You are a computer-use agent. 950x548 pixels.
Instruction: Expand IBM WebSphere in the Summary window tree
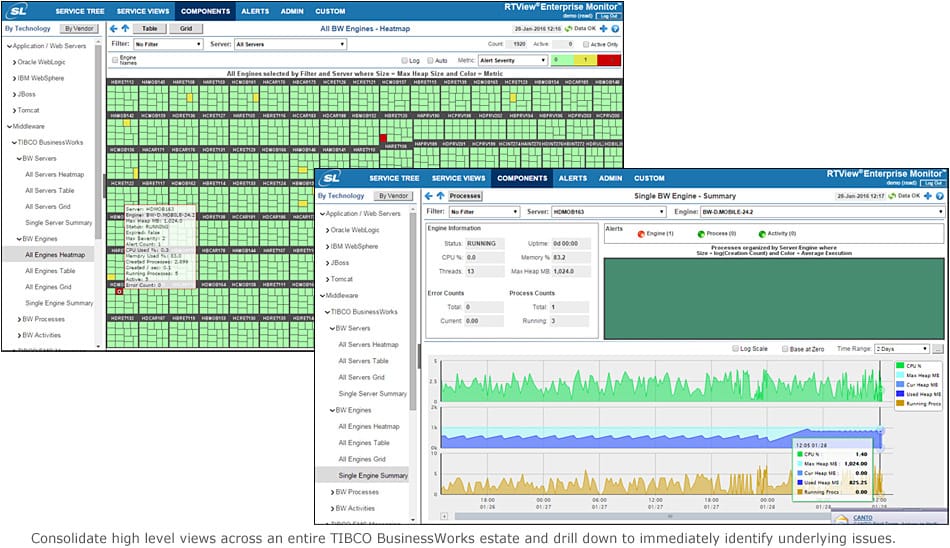pyautogui.click(x=327, y=247)
